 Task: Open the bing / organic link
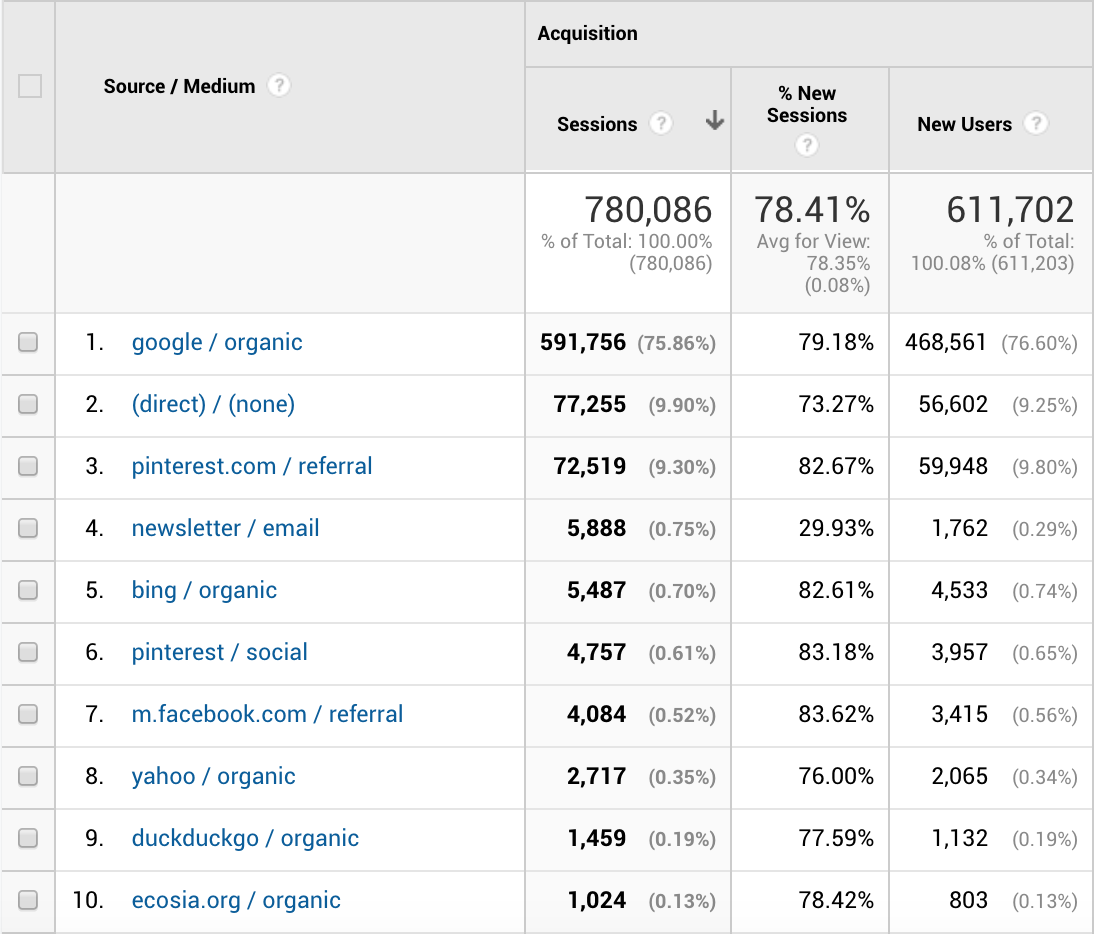pos(204,591)
